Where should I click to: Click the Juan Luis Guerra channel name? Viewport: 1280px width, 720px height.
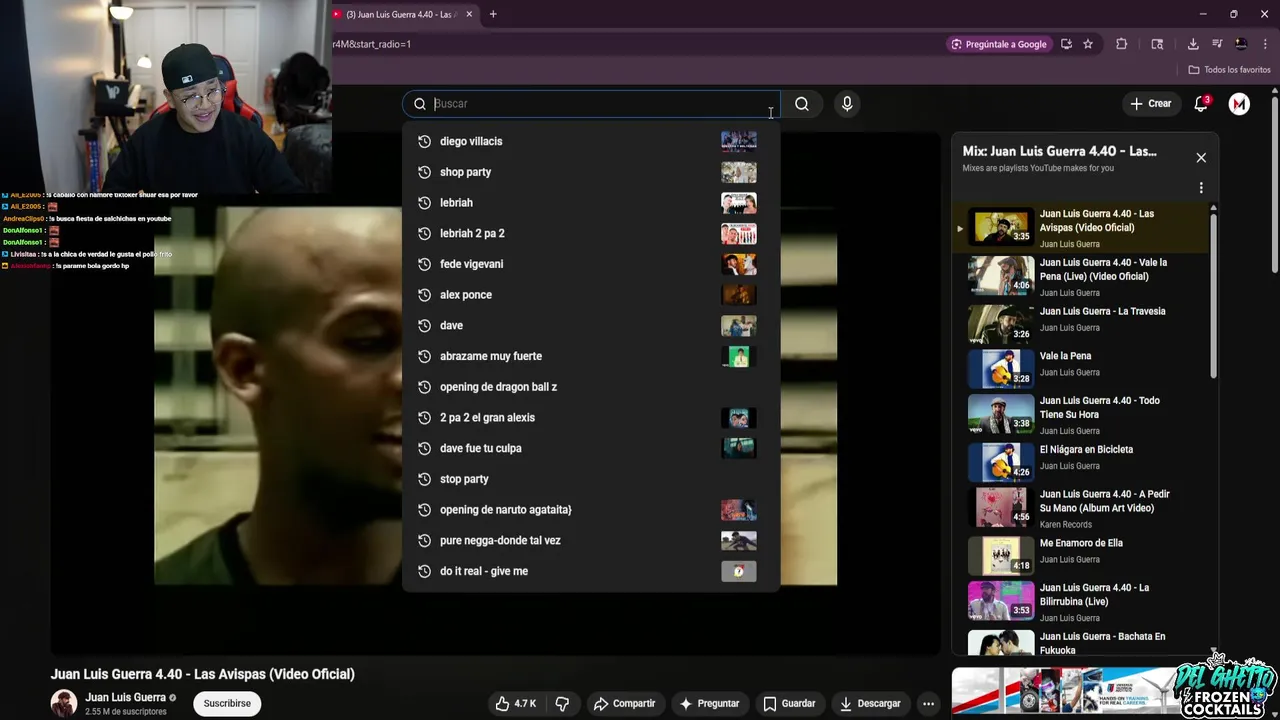125,697
